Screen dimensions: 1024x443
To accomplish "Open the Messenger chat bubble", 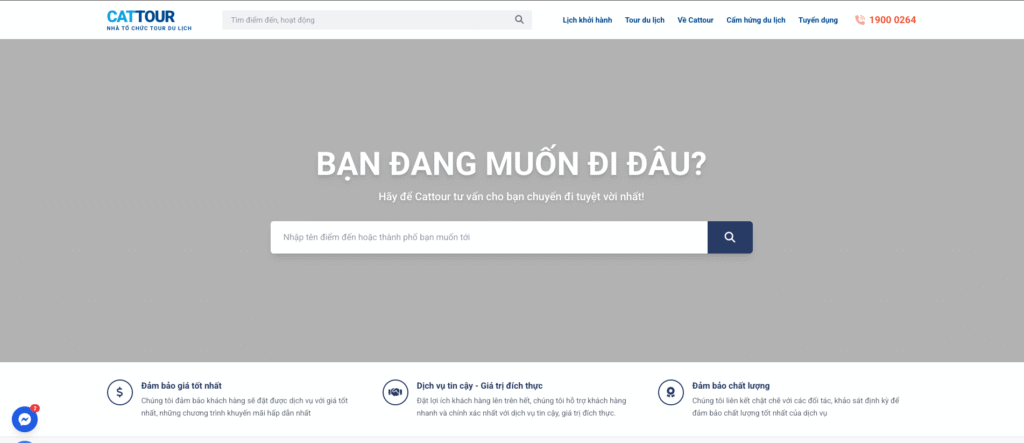I will (x=24, y=419).
